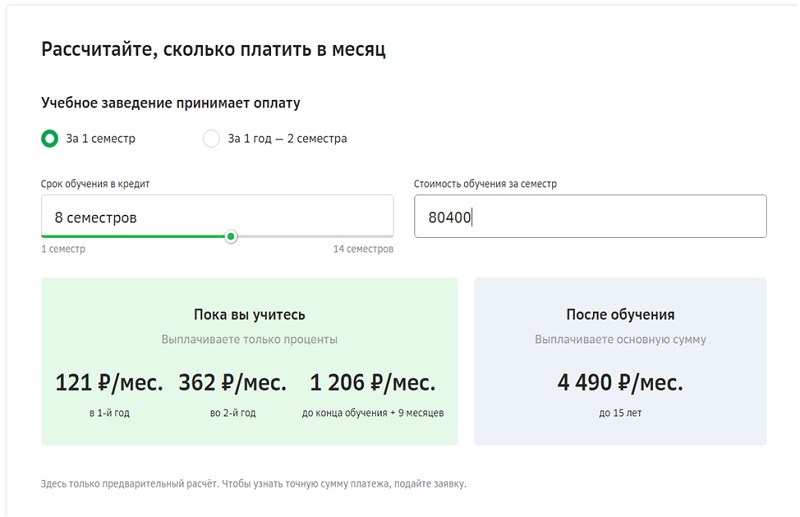Click the "Пока вы учитесь" card title
The width and height of the screenshot is (800, 517).
[249, 315]
